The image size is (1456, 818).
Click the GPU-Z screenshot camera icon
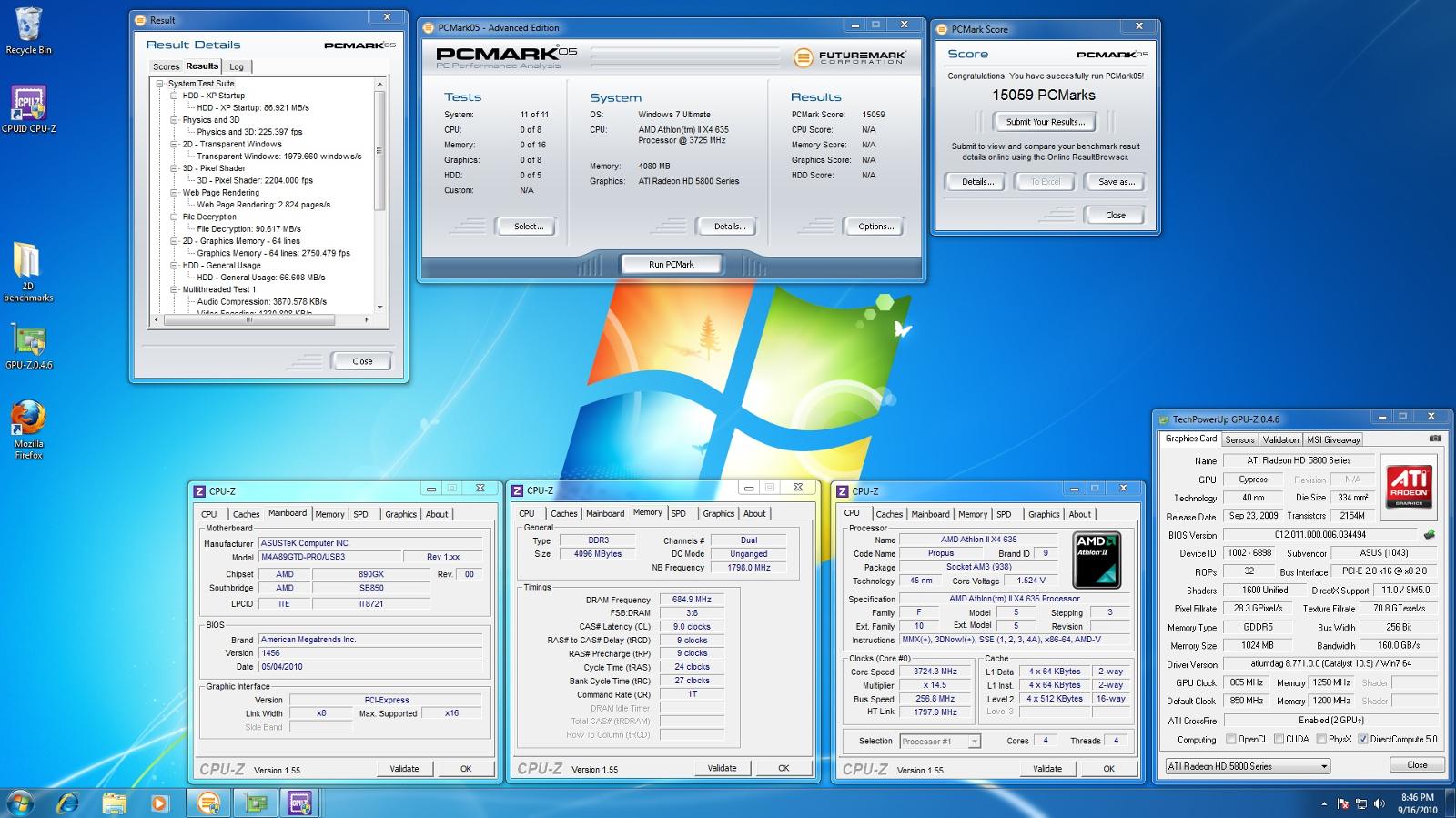(1435, 439)
